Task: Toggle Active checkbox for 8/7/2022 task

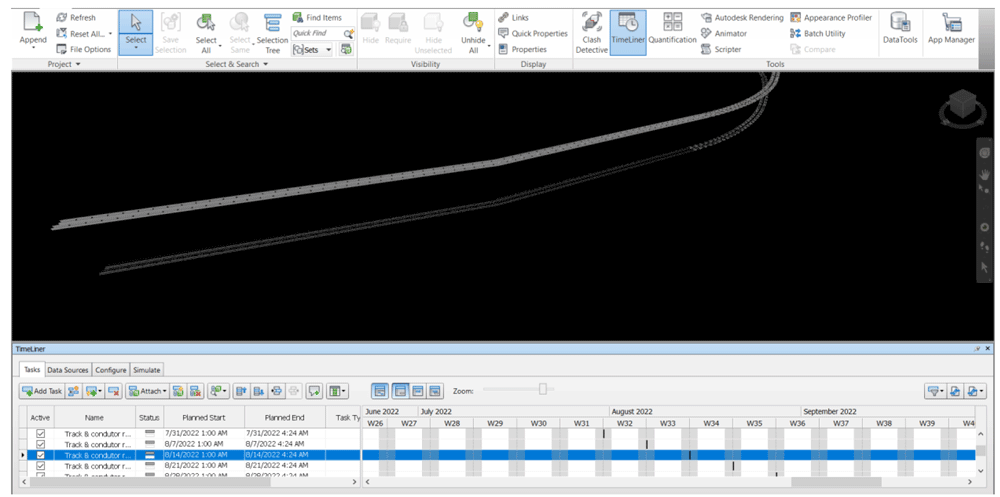Action: [41, 444]
